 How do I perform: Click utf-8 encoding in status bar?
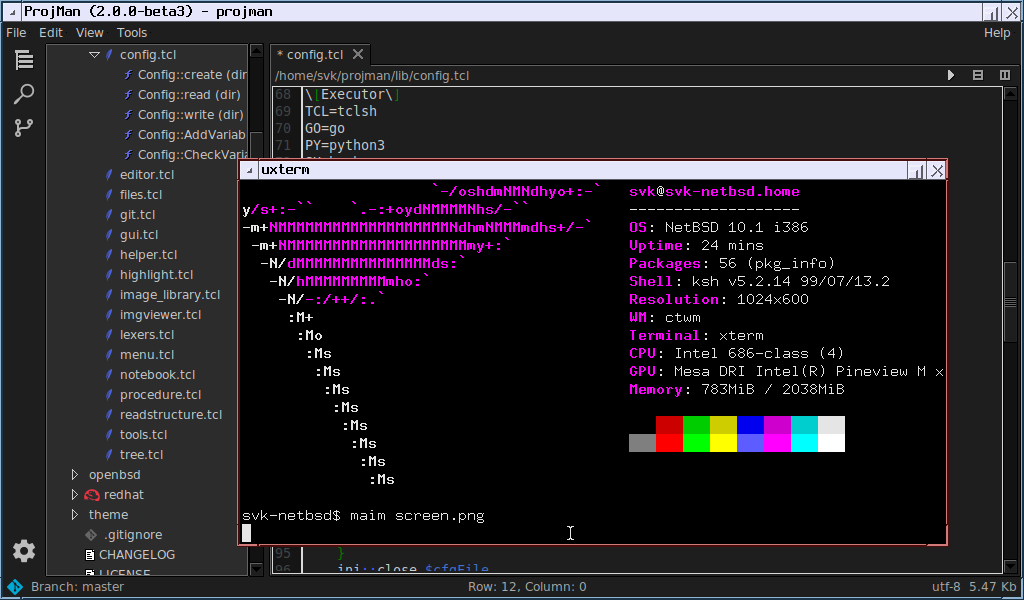(946, 587)
